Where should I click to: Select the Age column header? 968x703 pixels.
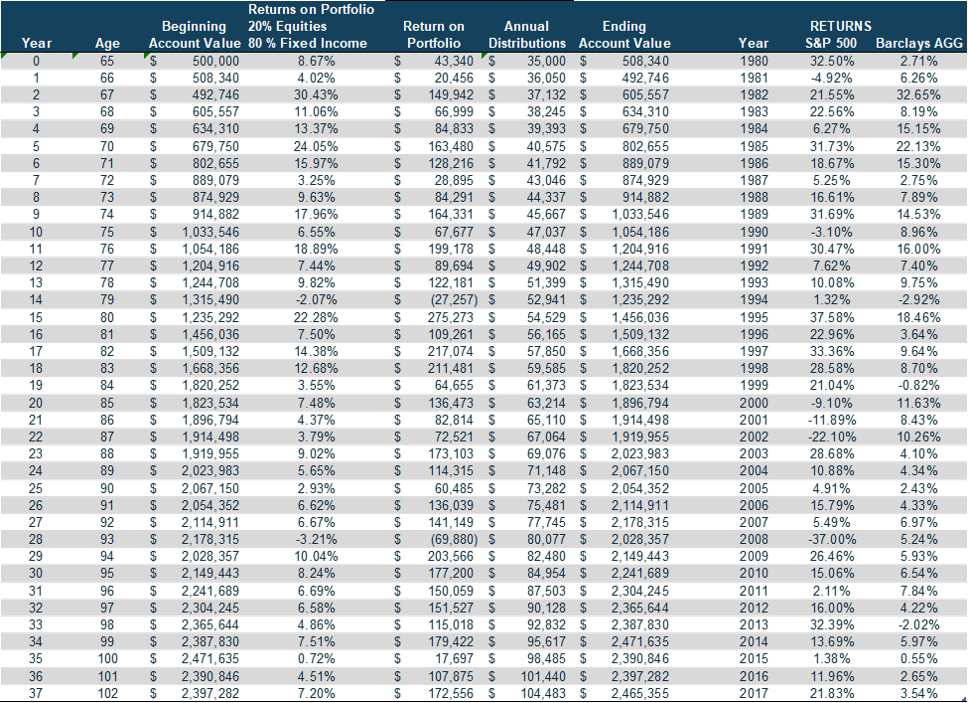pos(107,44)
